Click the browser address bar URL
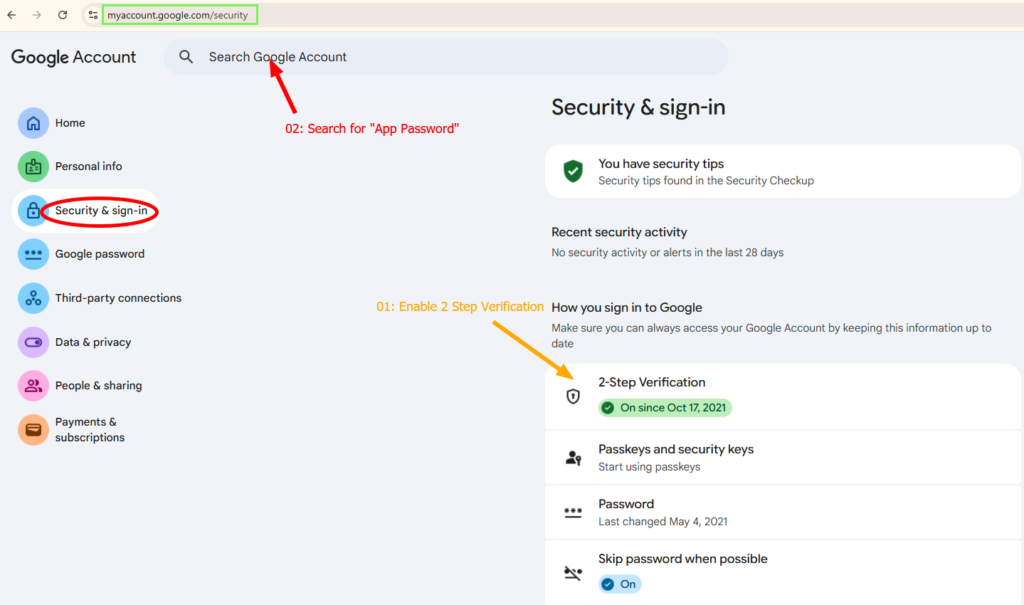The height and width of the screenshot is (605, 1024). tap(178, 15)
